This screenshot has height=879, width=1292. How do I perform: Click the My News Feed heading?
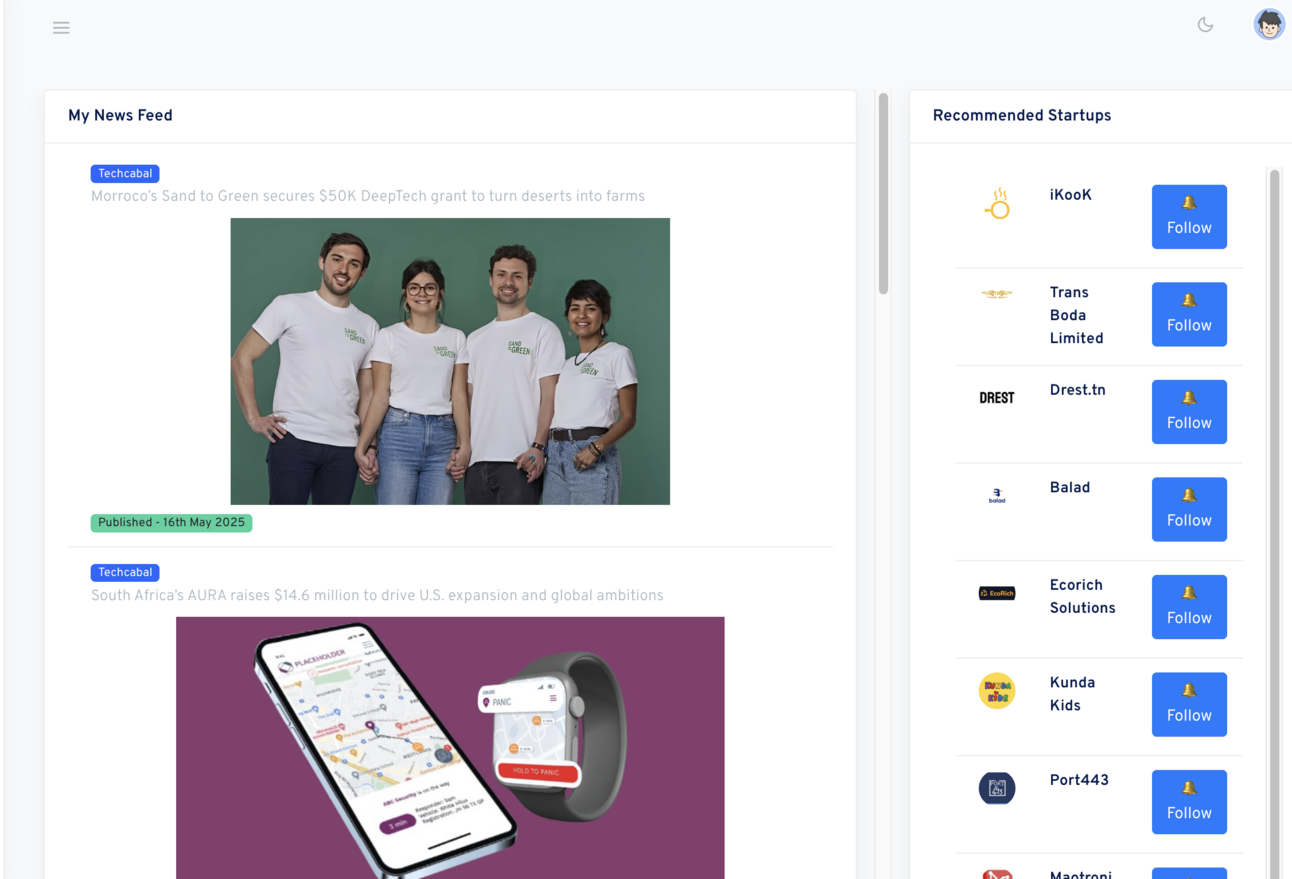point(120,116)
